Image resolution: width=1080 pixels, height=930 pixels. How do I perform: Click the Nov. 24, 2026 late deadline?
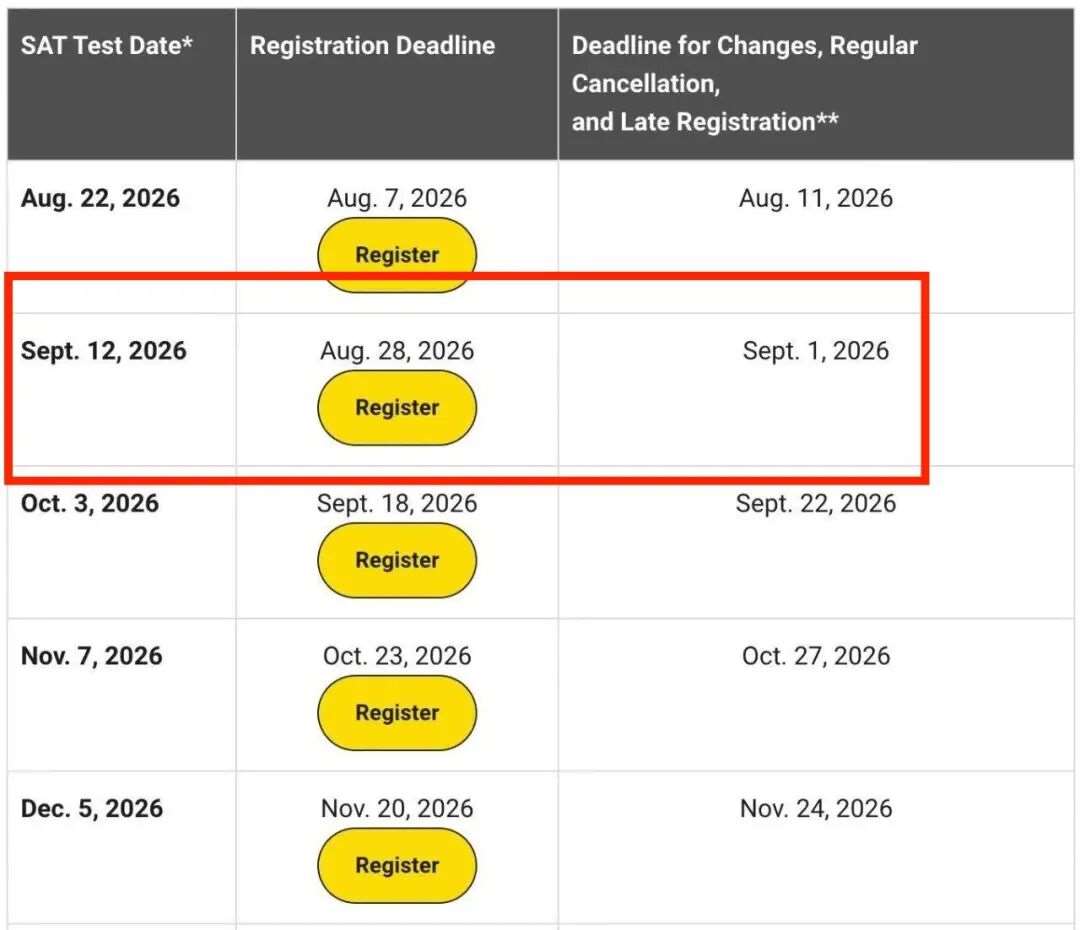click(816, 809)
